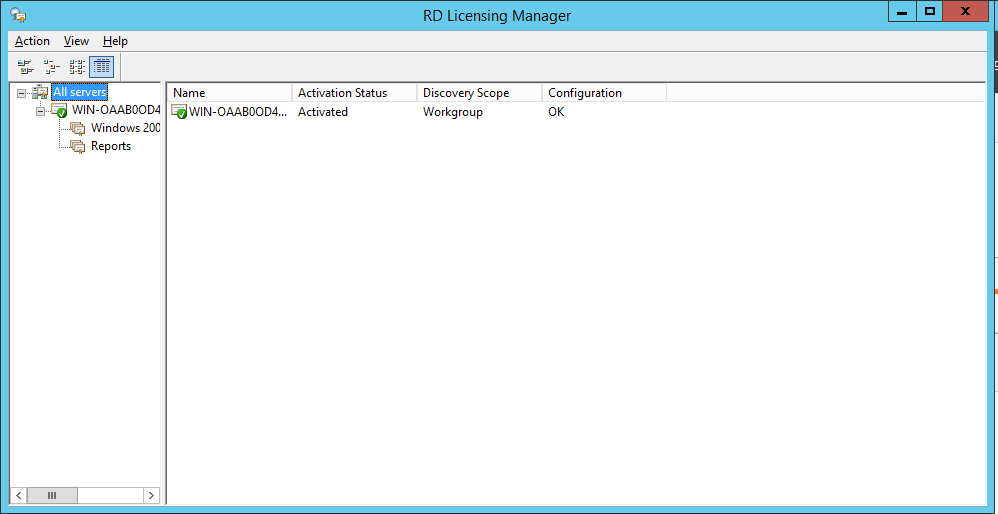Click the Windows 200 license node icon
Screen dimensions: 998x514
tap(77, 128)
